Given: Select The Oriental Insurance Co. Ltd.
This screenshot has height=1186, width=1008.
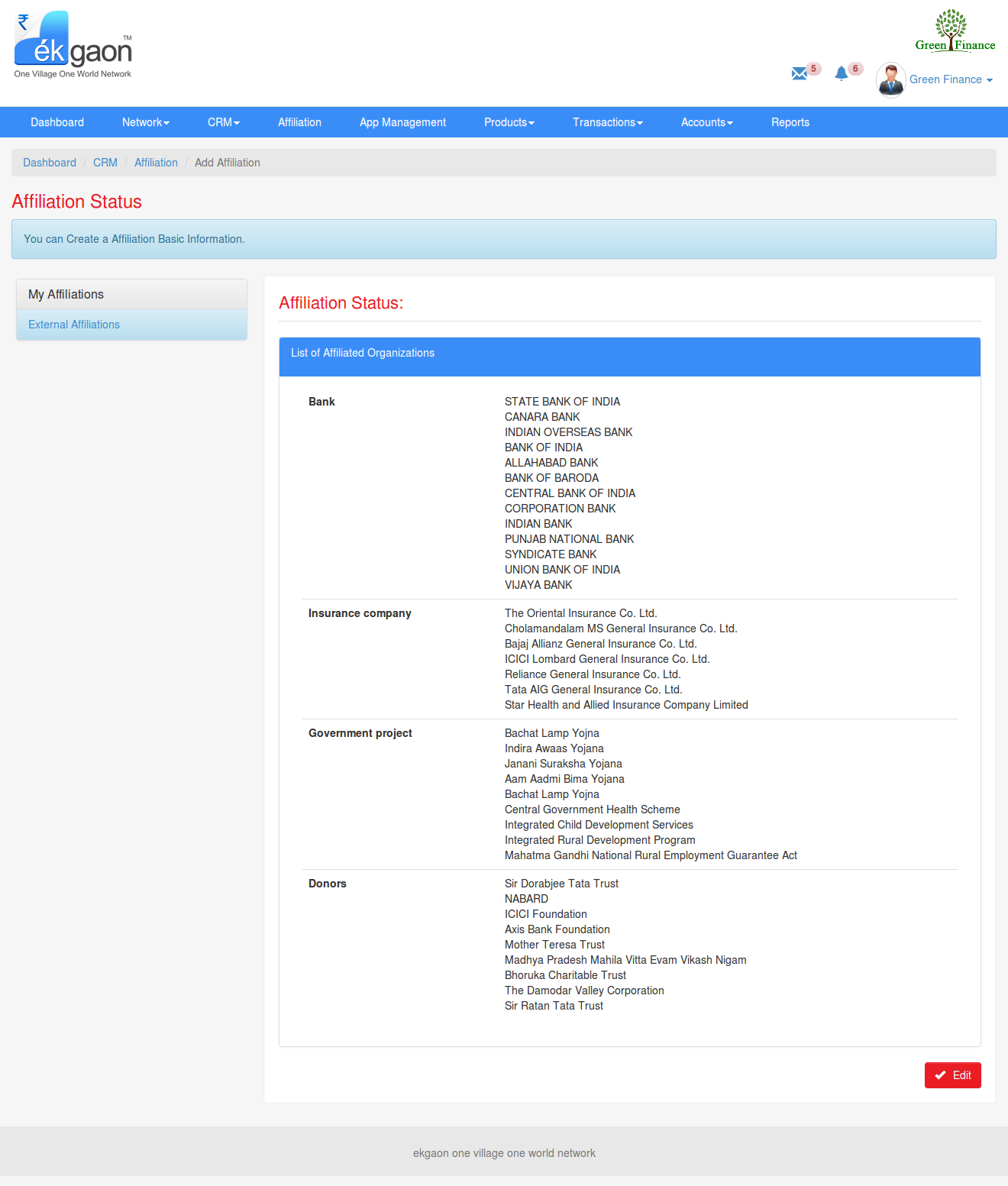Looking at the screenshot, I should click(580, 613).
